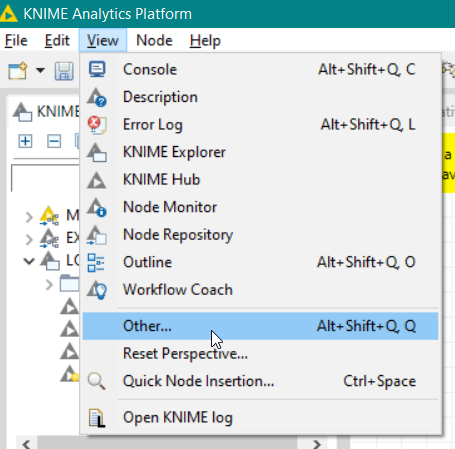Image resolution: width=455 pixels, height=449 pixels.
Task: Select Other... in the View menu
Action: [260, 326]
